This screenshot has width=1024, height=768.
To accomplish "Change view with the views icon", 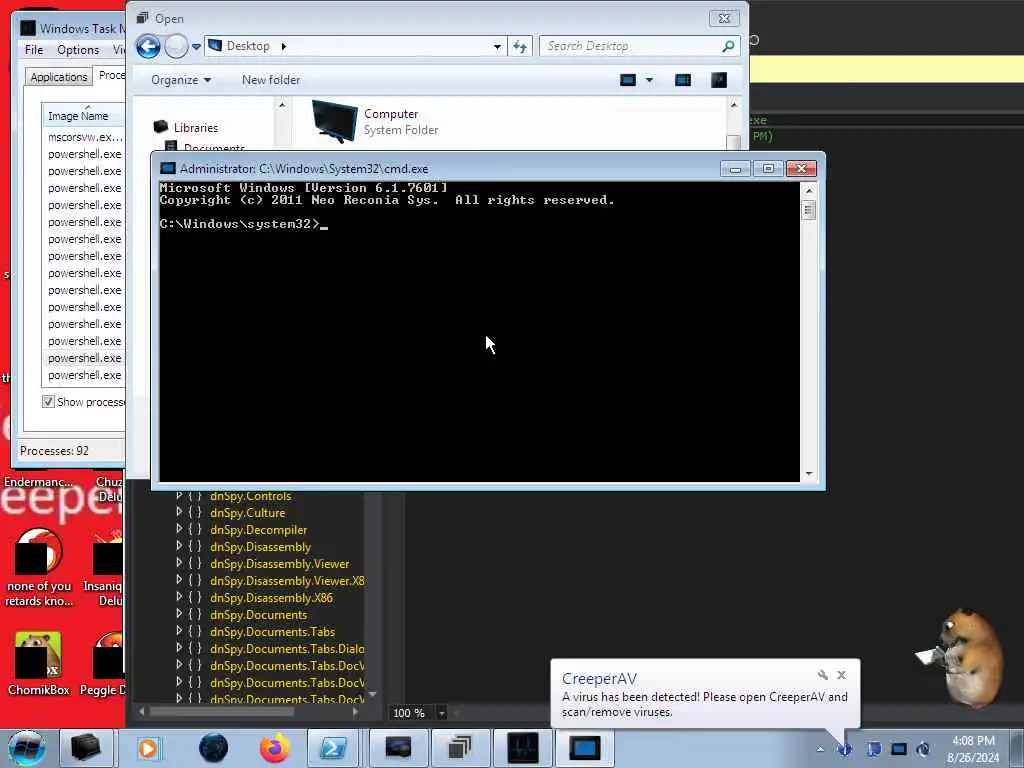I will click(628, 80).
